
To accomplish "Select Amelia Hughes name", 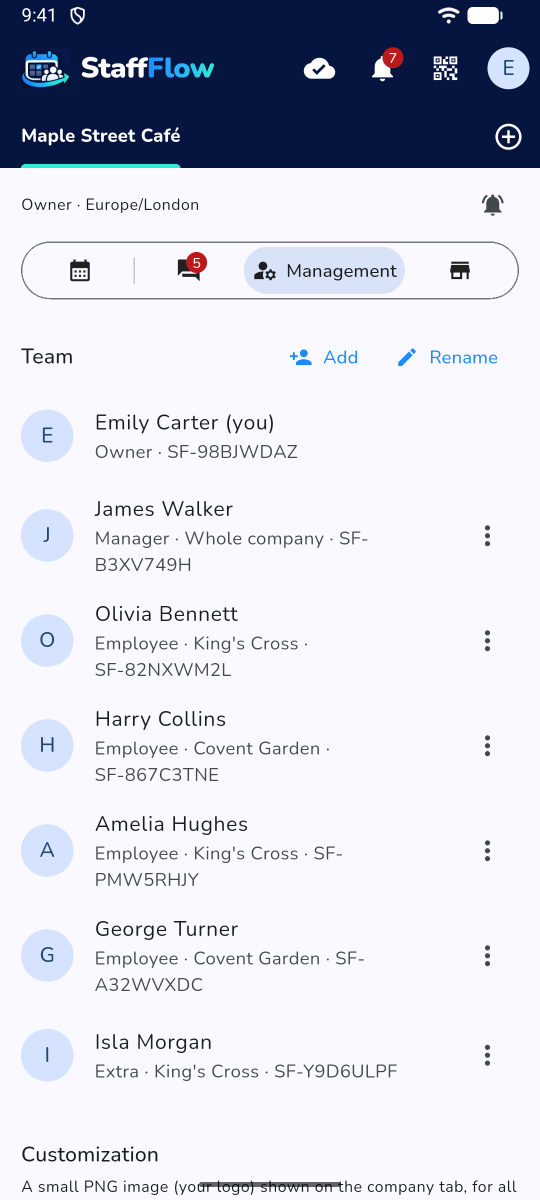I will [172, 824].
